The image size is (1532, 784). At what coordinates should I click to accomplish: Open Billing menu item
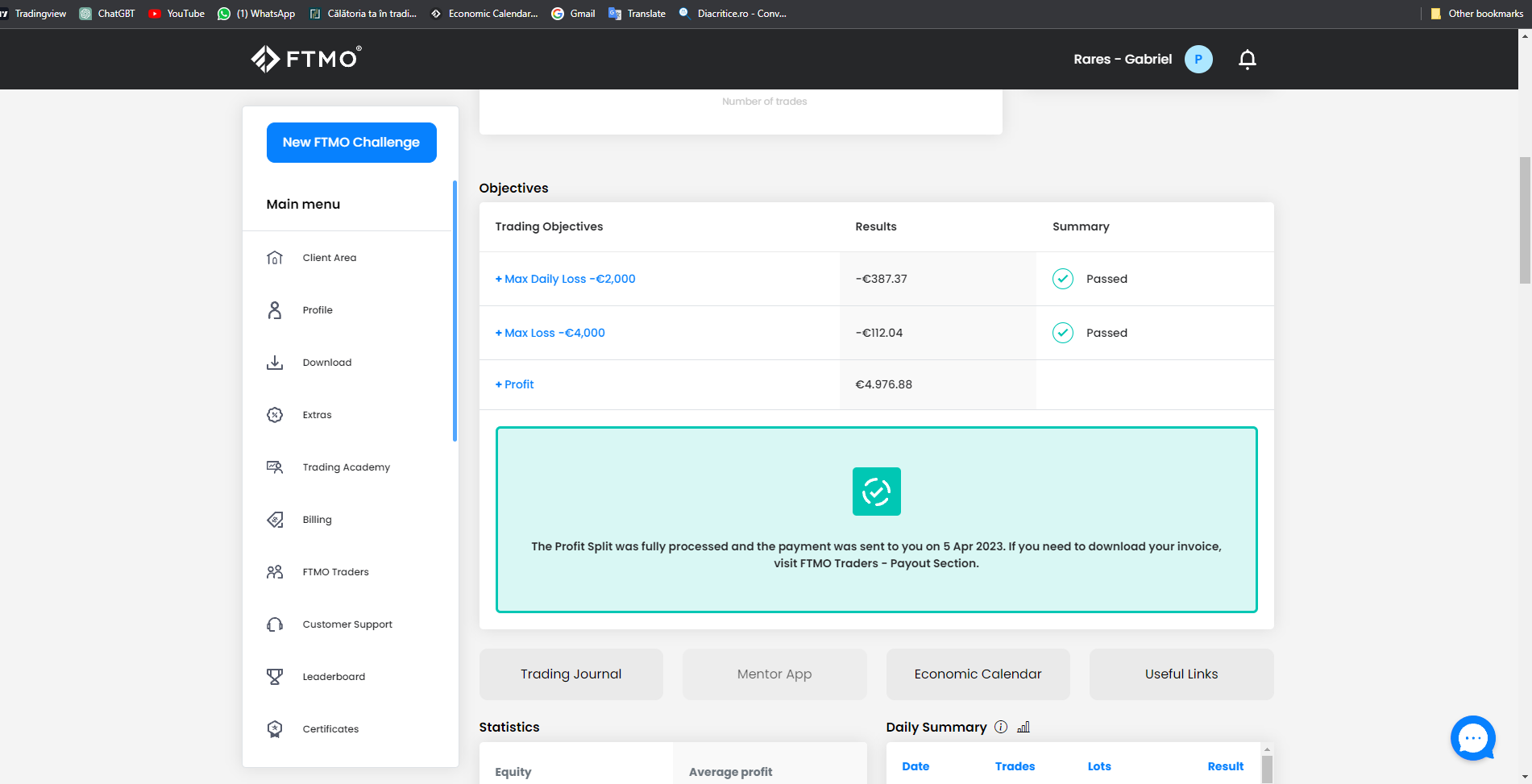pos(317,520)
